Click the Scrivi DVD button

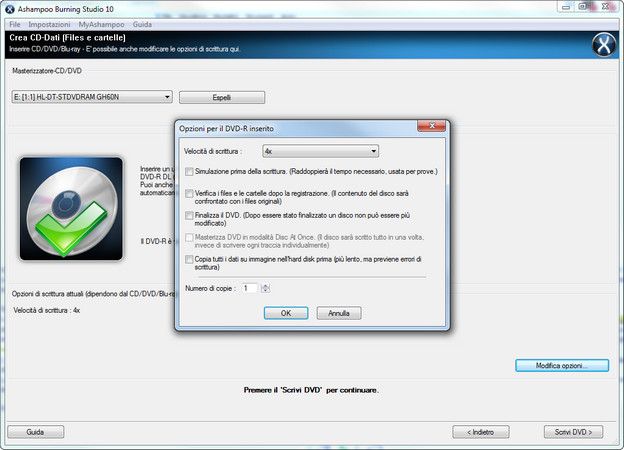(x=573, y=432)
